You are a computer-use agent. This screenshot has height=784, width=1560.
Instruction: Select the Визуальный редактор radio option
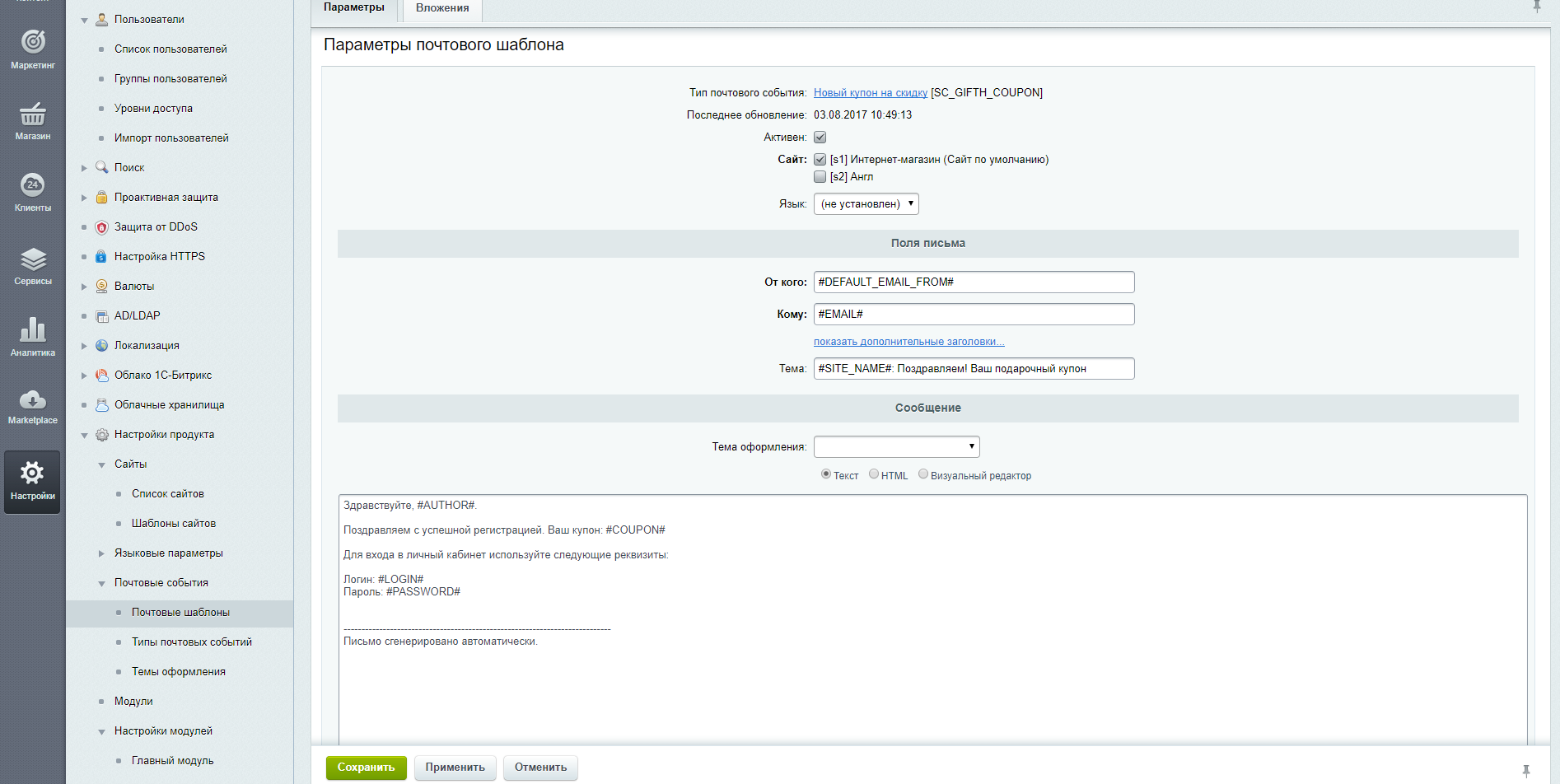coord(923,474)
